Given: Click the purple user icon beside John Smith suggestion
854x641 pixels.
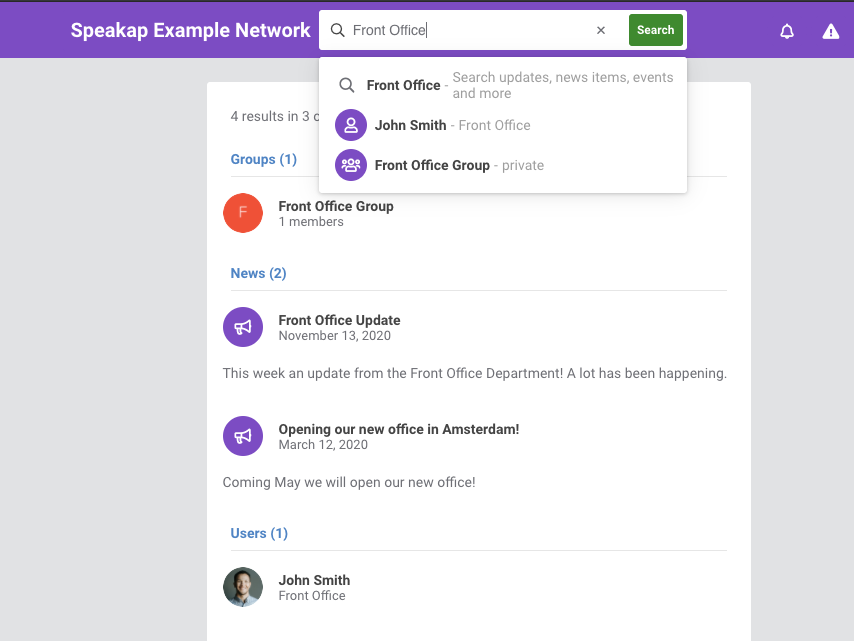Looking at the screenshot, I should 351,125.
